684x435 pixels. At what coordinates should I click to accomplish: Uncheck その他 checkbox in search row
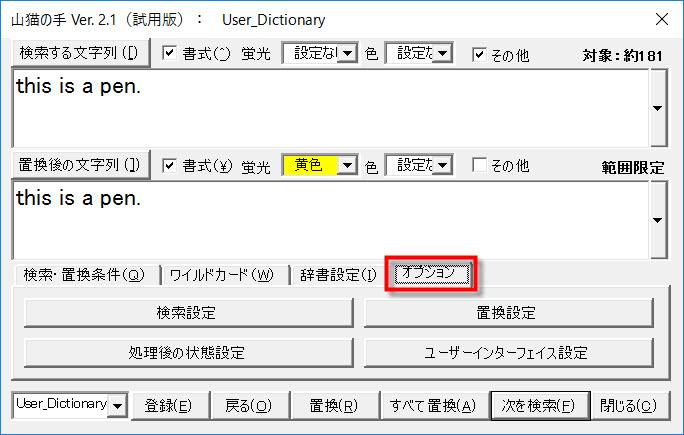480,53
